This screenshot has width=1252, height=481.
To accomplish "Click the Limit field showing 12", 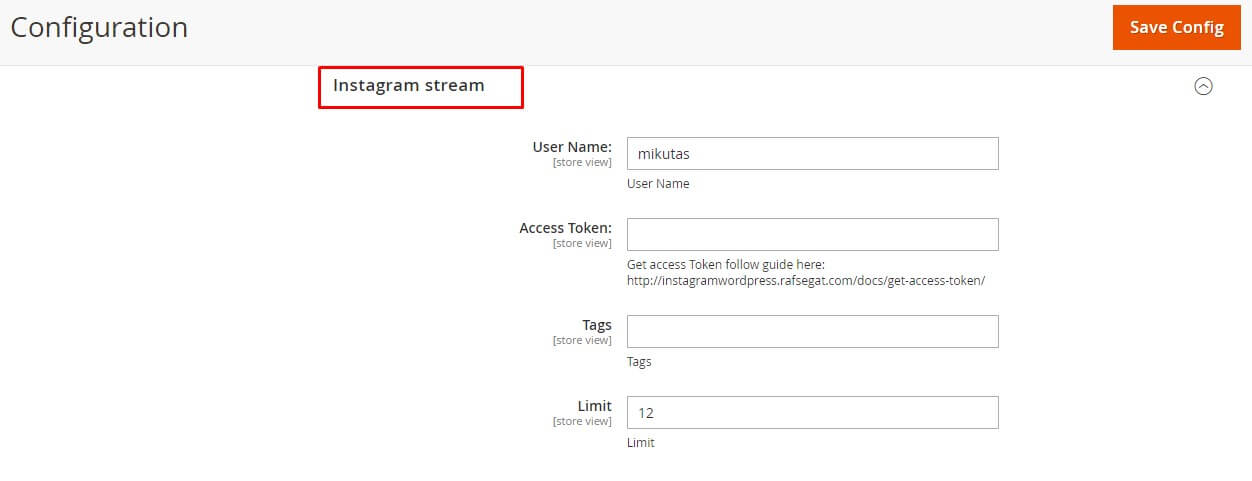I will coord(812,413).
